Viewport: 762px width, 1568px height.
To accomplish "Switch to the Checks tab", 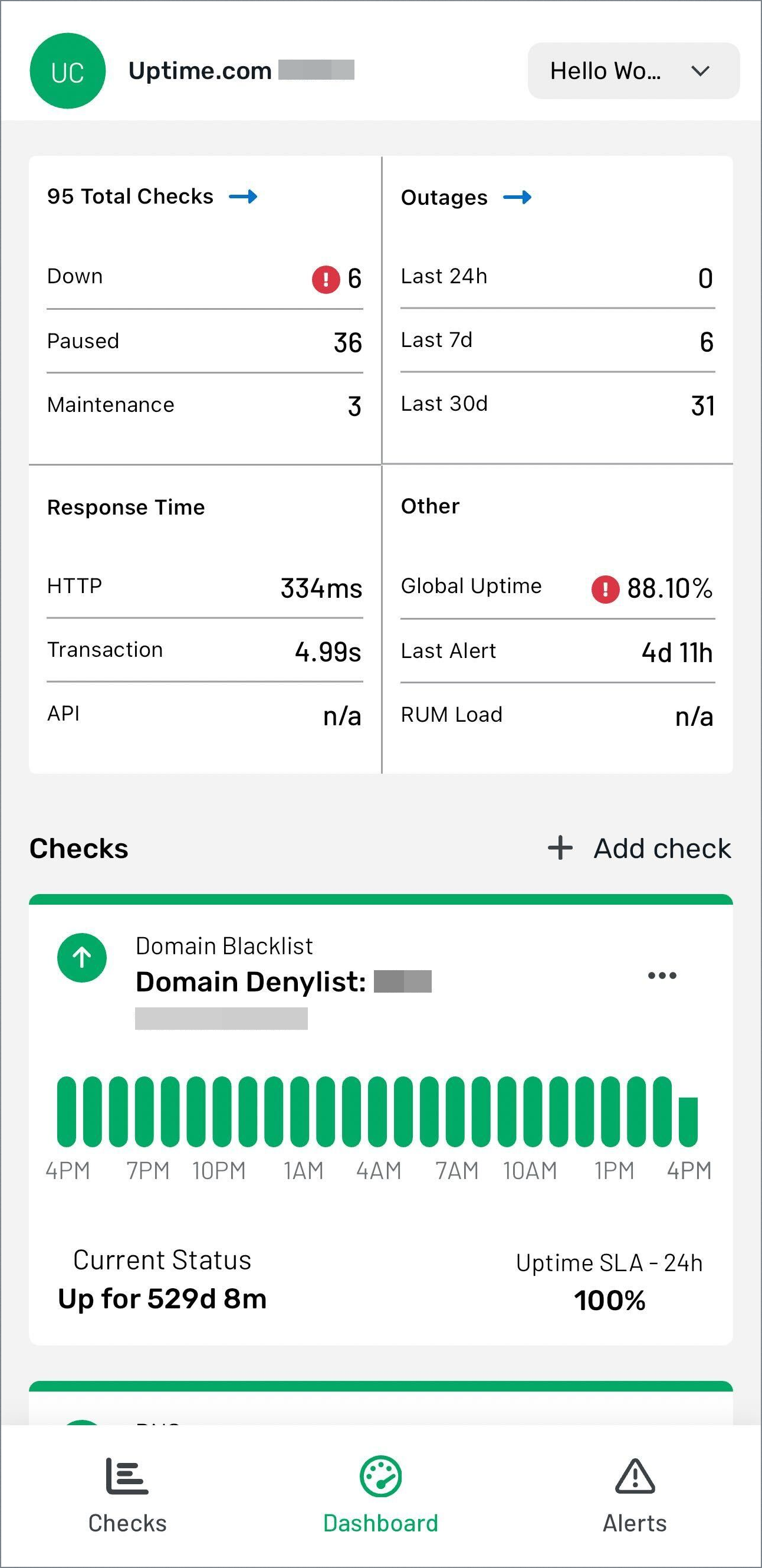I will coord(127,1494).
